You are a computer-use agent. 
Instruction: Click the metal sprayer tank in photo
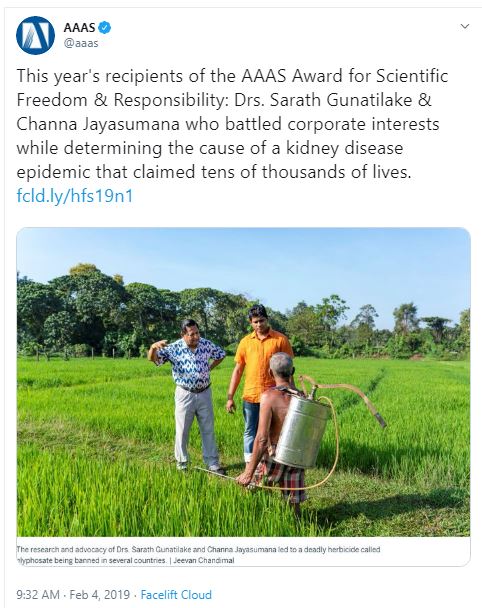point(301,430)
